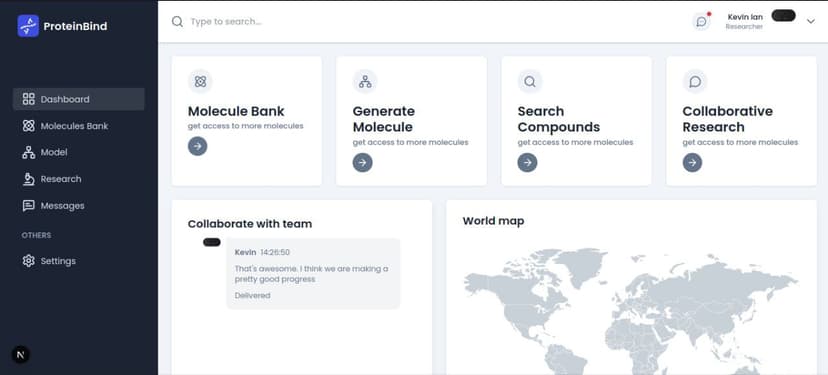Click the Research microscope icon
Screen dimensions: 828x375
coord(29,179)
